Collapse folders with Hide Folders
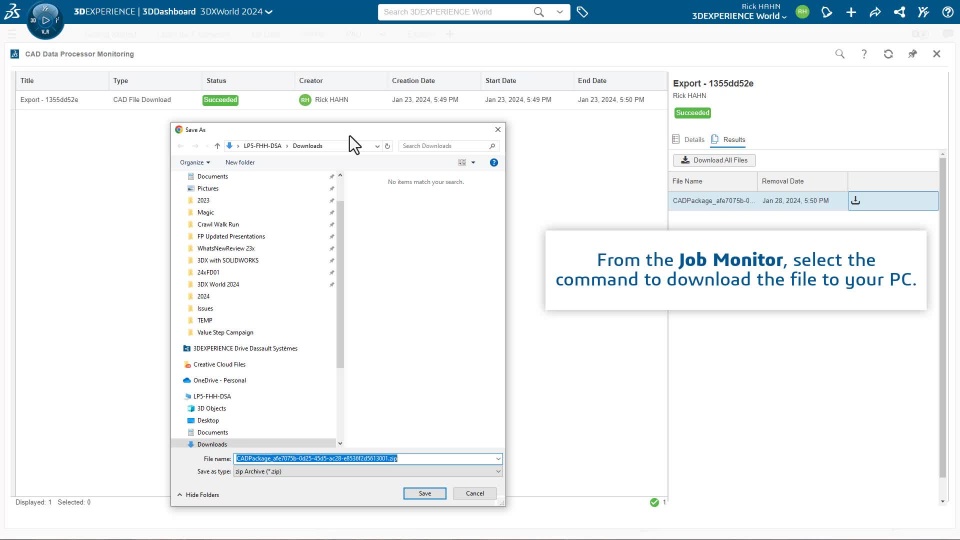This screenshot has height=540, width=960. (x=198, y=495)
